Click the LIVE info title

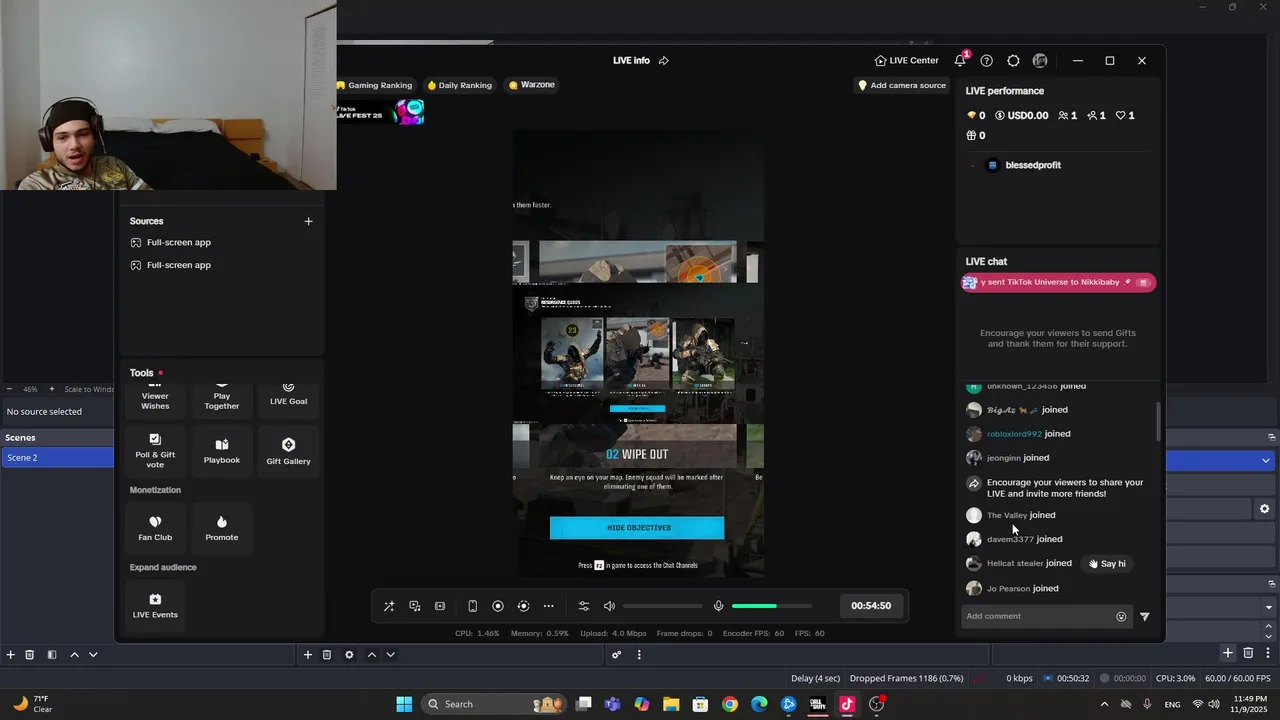(x=631, y=60)
